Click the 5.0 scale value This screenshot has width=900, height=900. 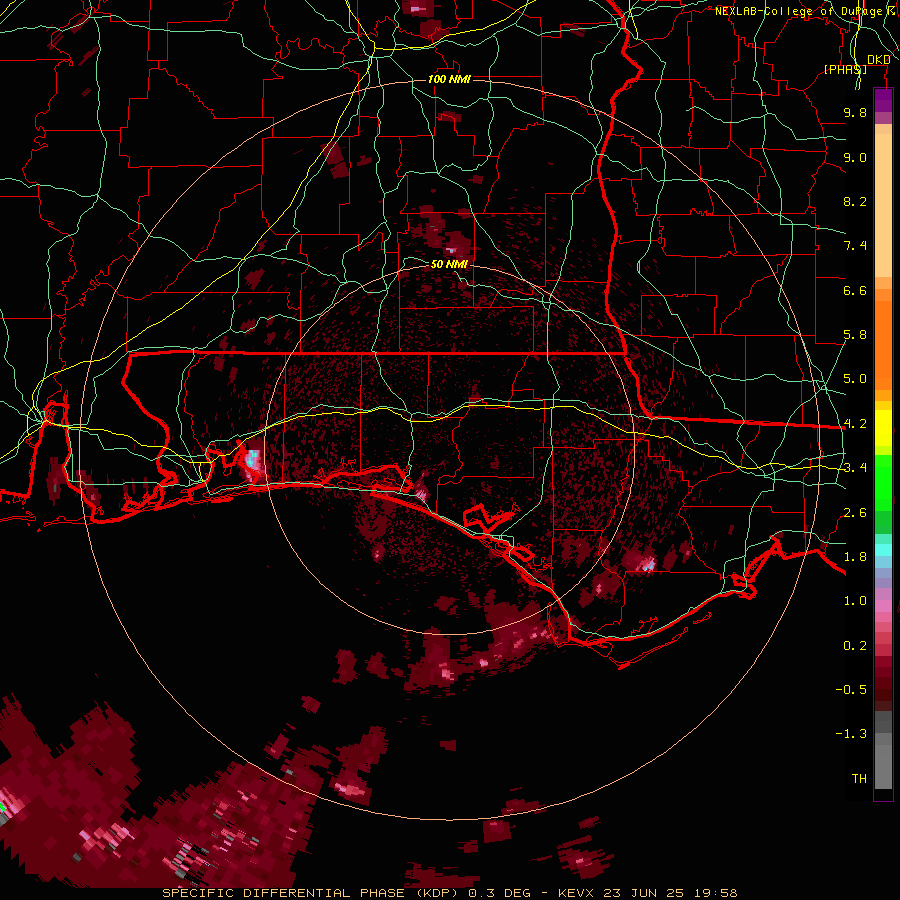[x=855, y=379]
